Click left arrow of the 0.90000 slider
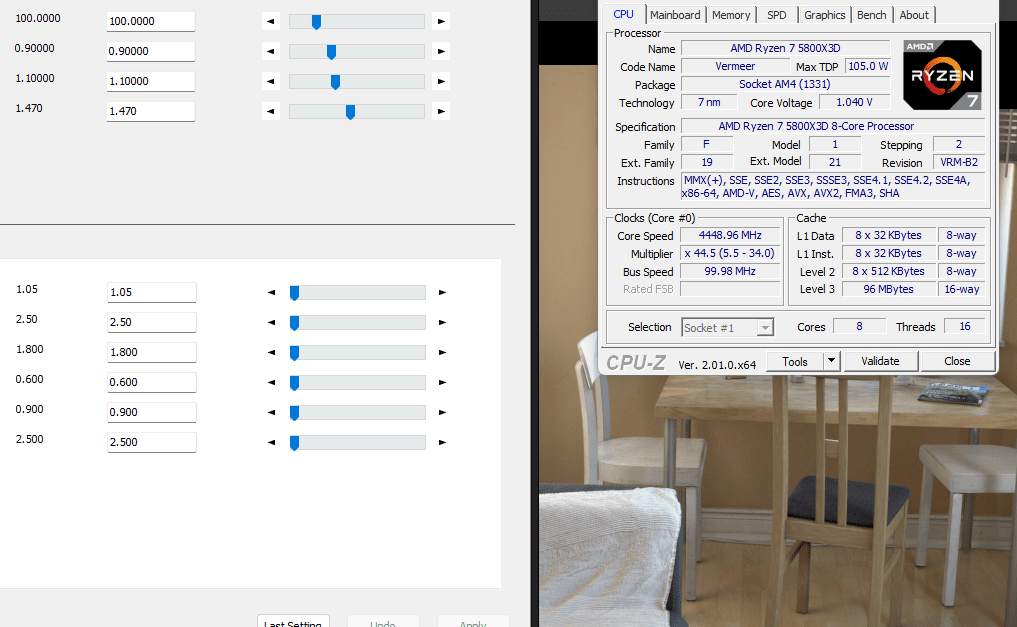The height and width of the screenshot is (627, 1017). pyautogui.click(x=270, y=51)
